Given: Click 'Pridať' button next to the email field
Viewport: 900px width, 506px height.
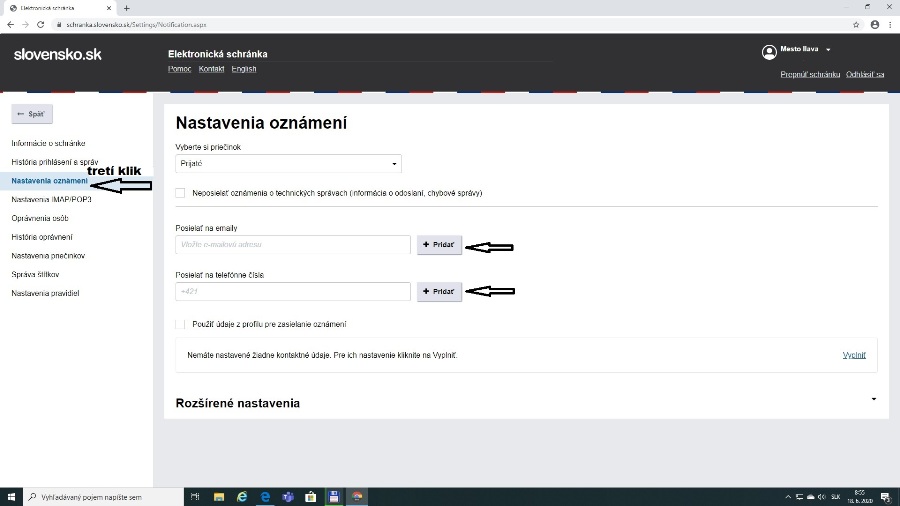Looking at the screenshot, I should 439,245.
